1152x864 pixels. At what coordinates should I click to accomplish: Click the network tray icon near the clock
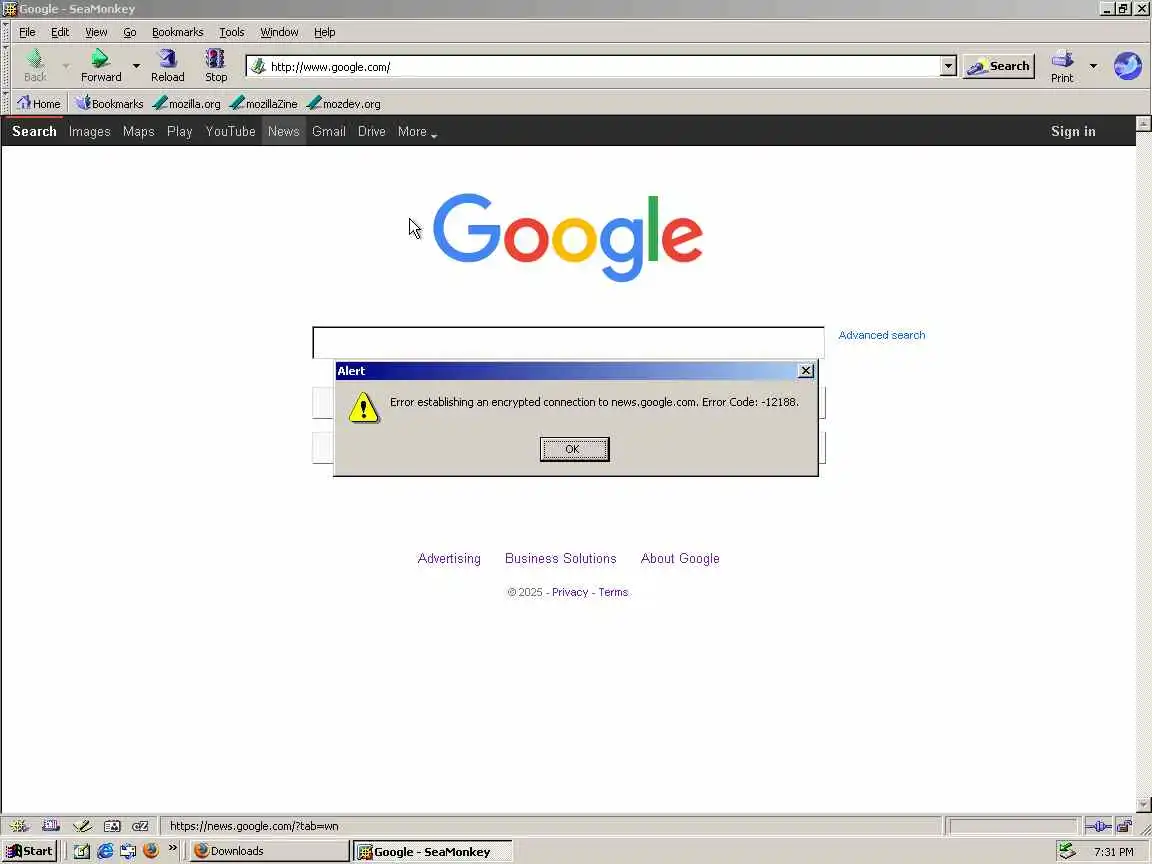[x=1066, y=851]
